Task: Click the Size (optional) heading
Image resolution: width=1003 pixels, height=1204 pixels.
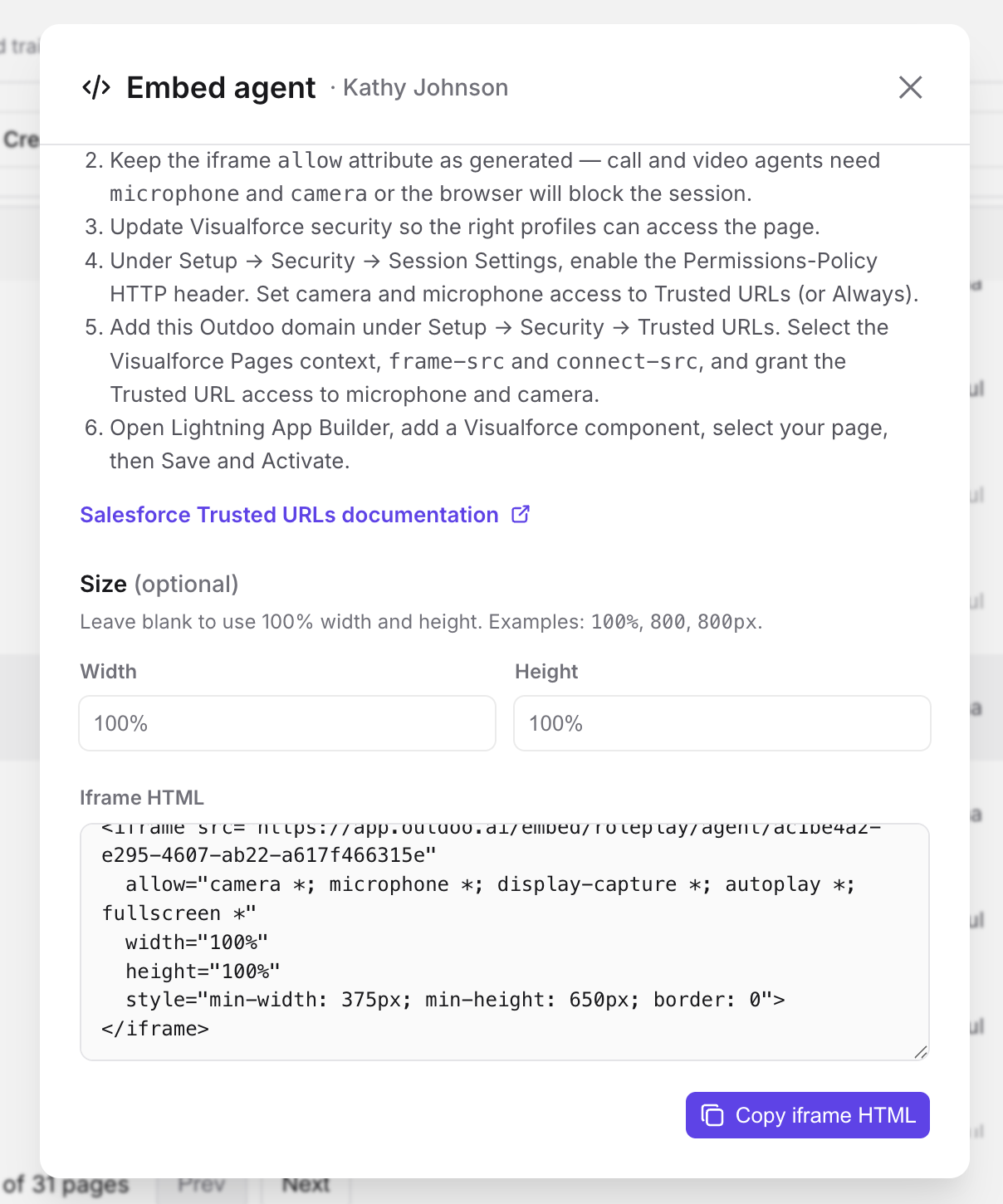Action: pos(159,585)
